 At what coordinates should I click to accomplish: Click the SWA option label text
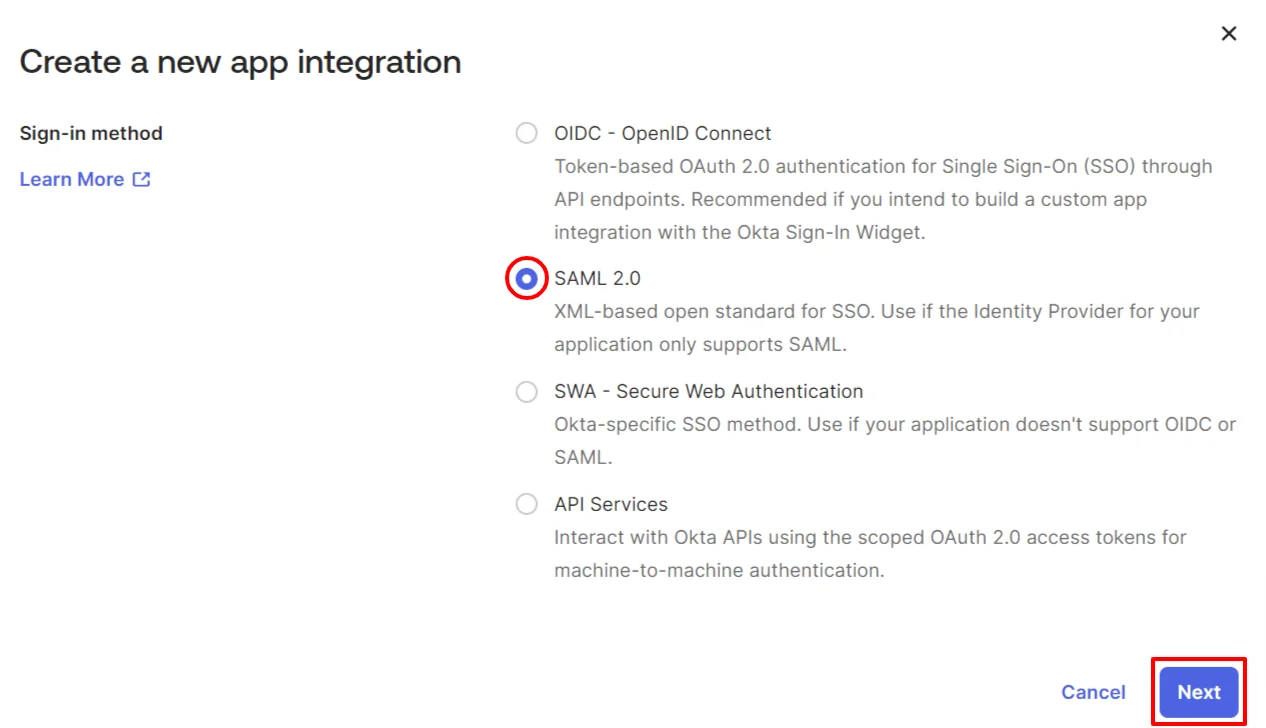(708, 391)
